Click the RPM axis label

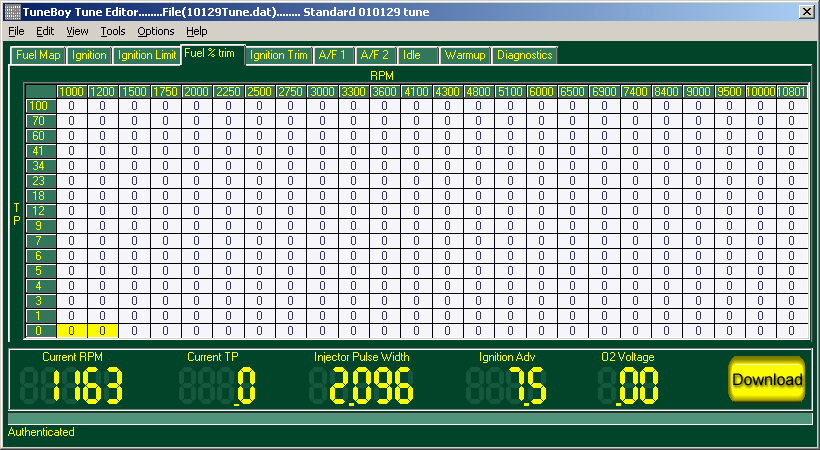pos(382,76)
